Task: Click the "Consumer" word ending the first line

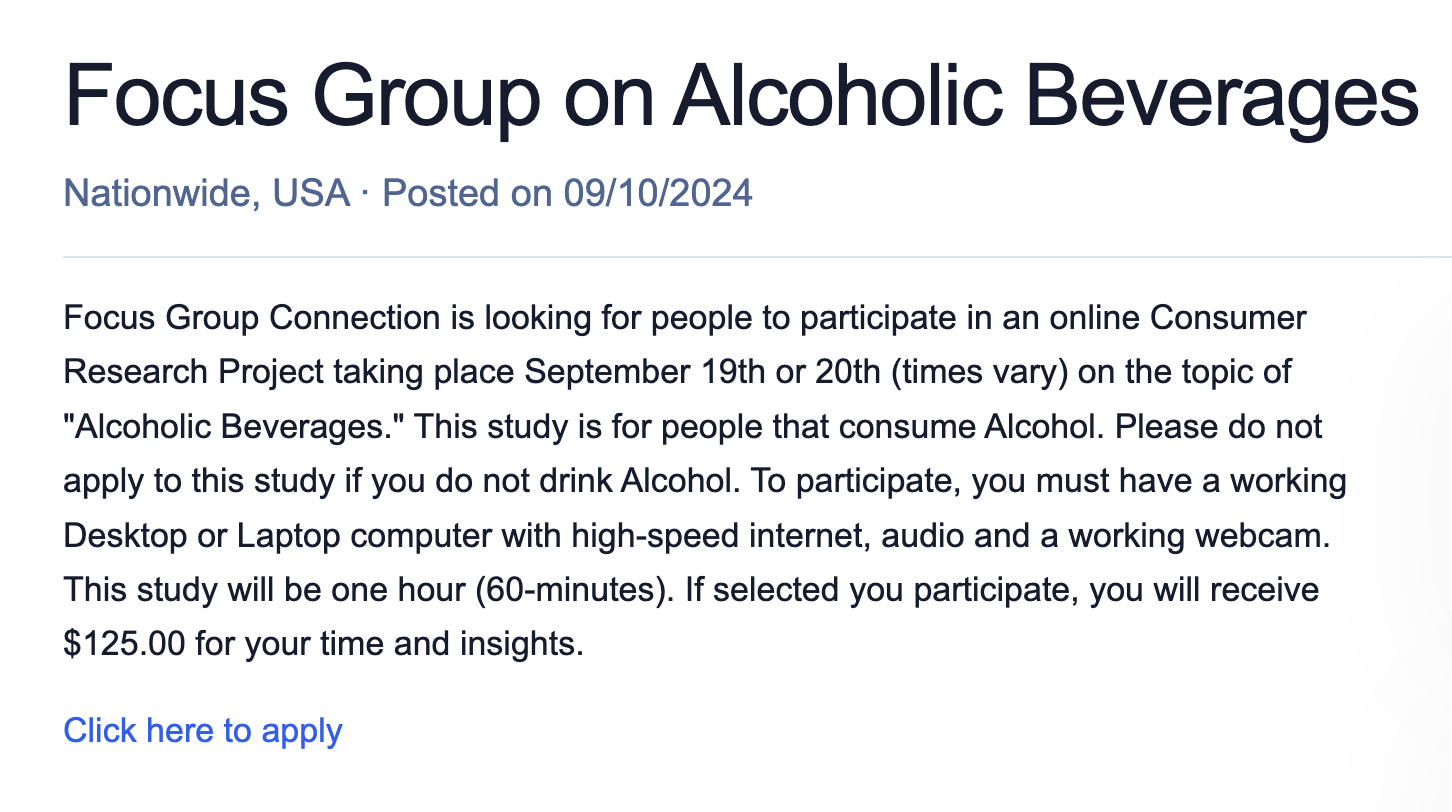Action: click(1229, 318)
